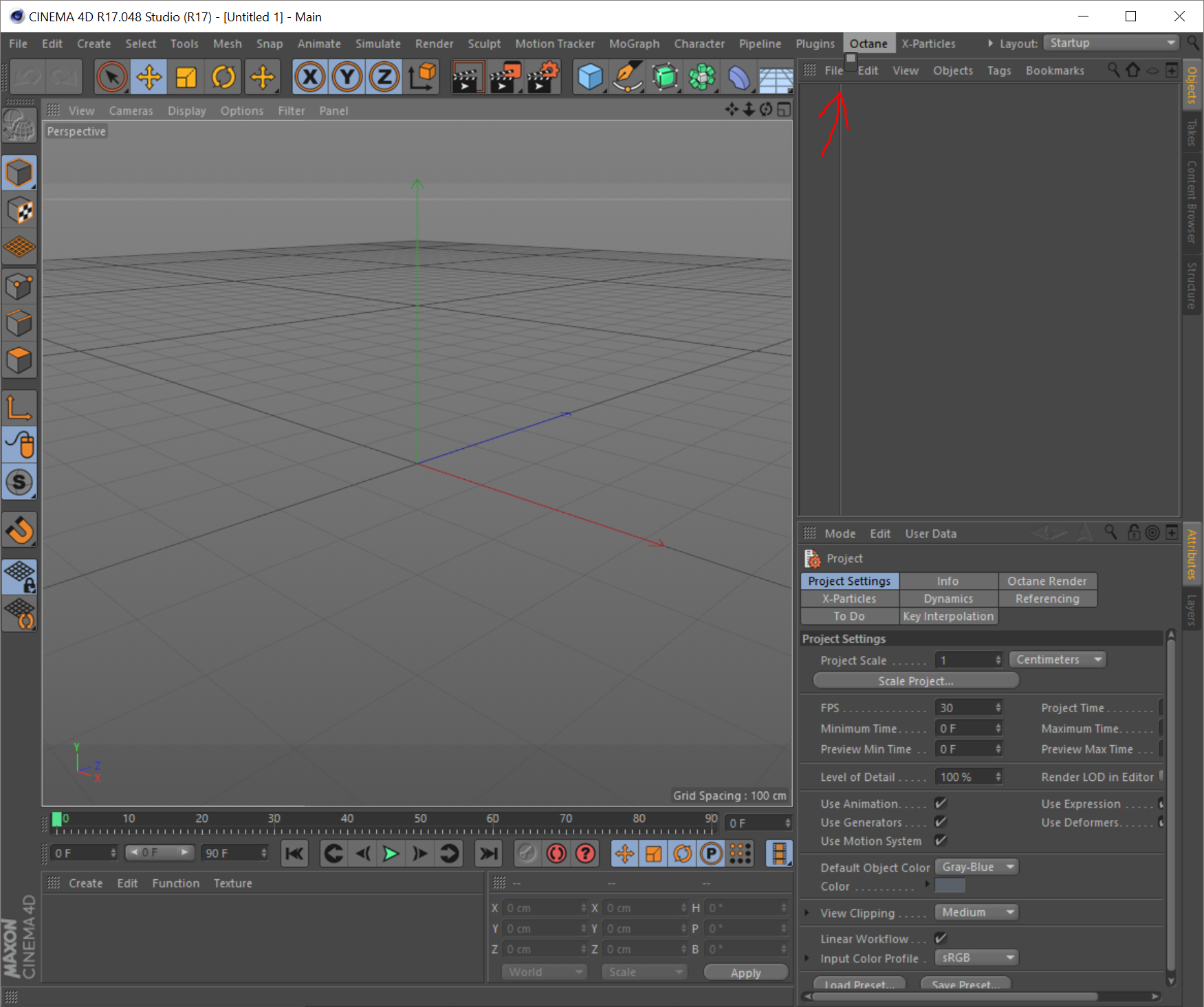Toggle Autokeying record button
1204x1007 pixels.
(556, 854)
